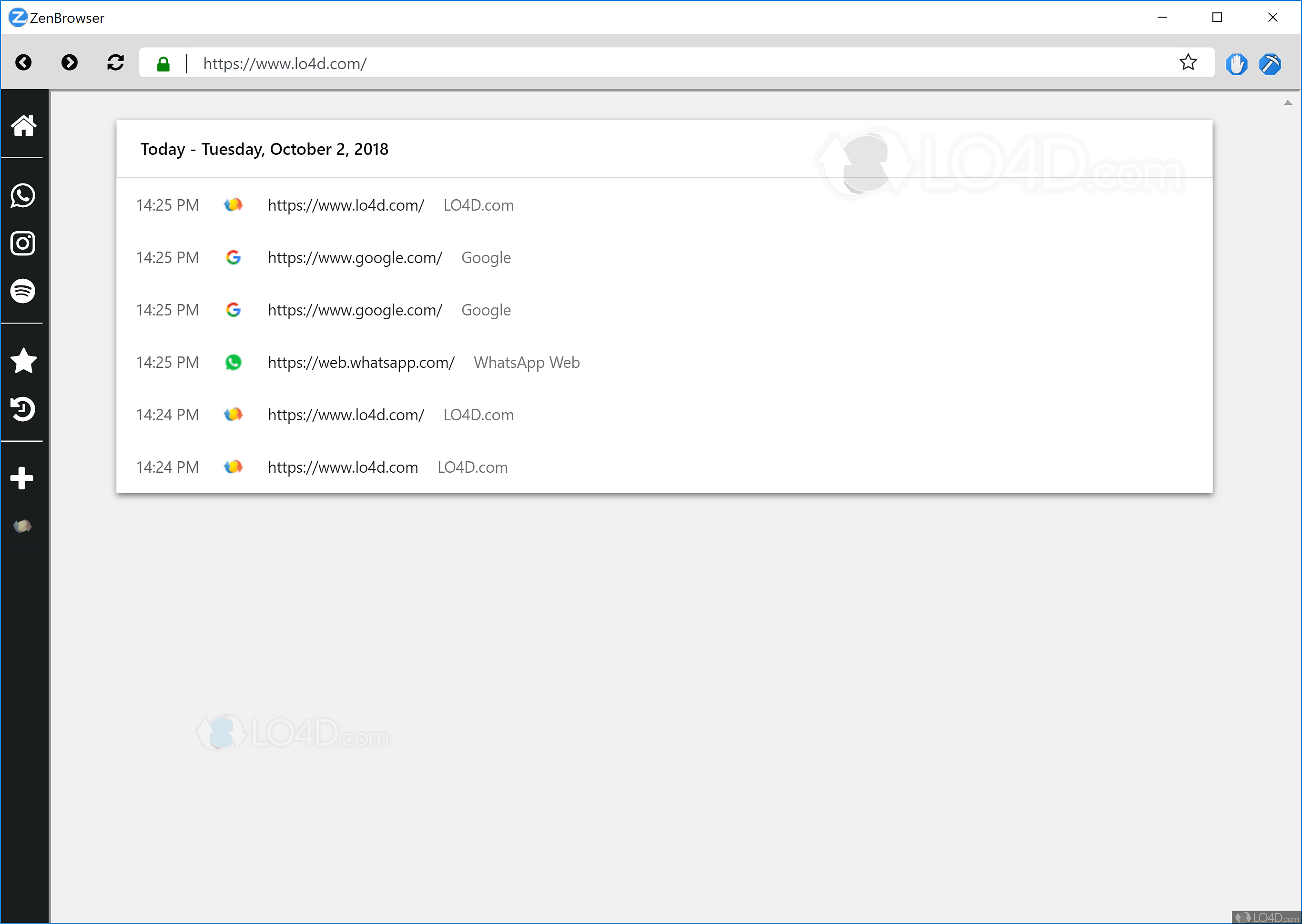Open the WhatsApp Web history entry

click(361, 363)
